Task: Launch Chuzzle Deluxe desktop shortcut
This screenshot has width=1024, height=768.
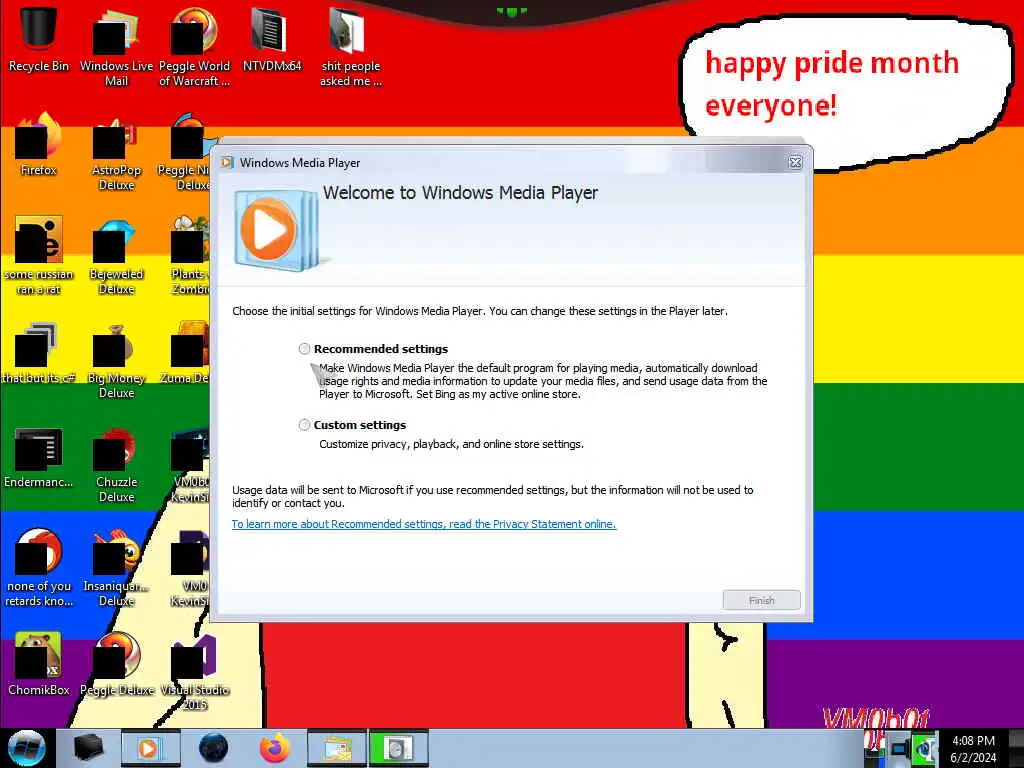Action: coord(116,464)
